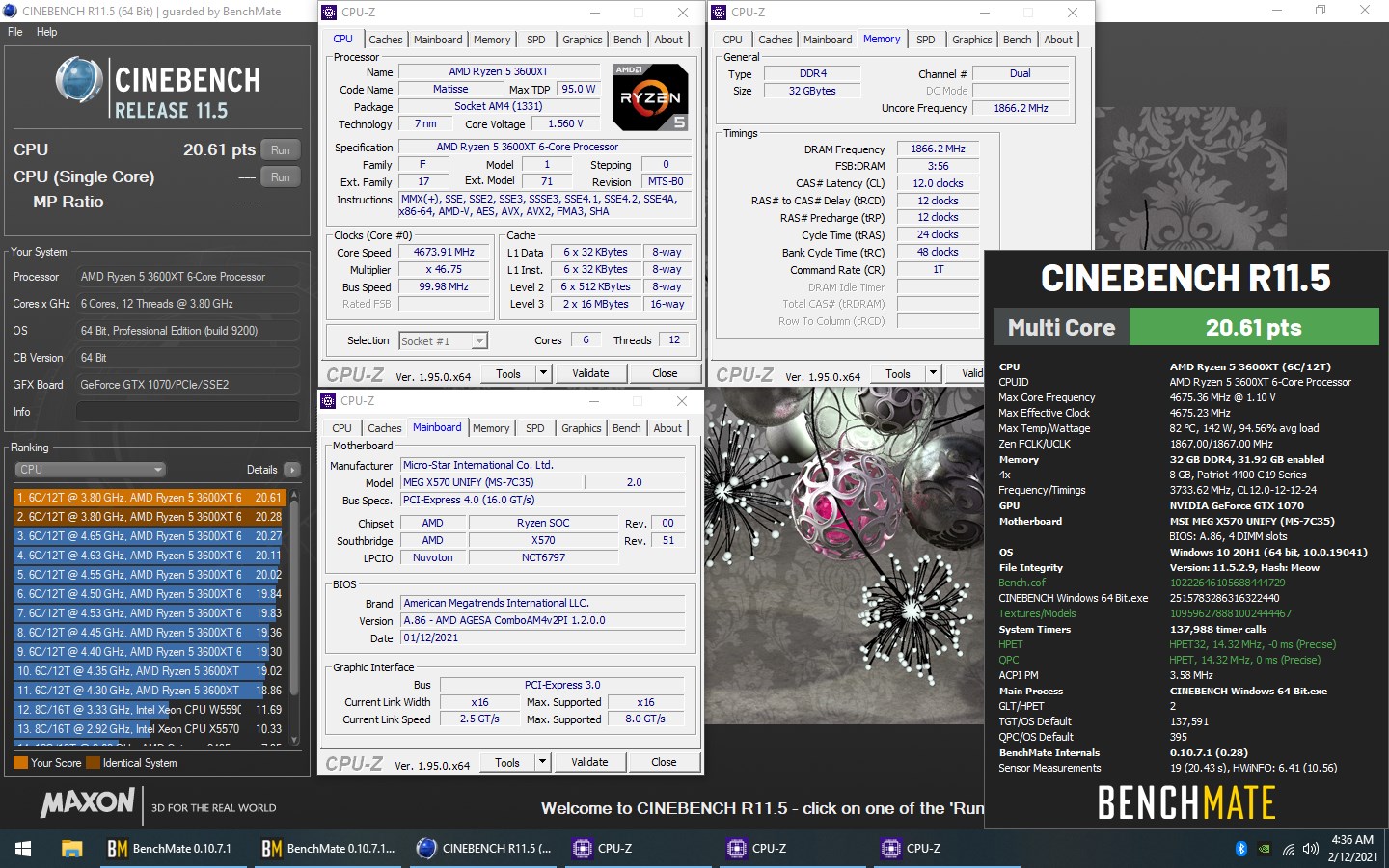Click the MAXON logo
1389x868 pixels.
[88, 802]
